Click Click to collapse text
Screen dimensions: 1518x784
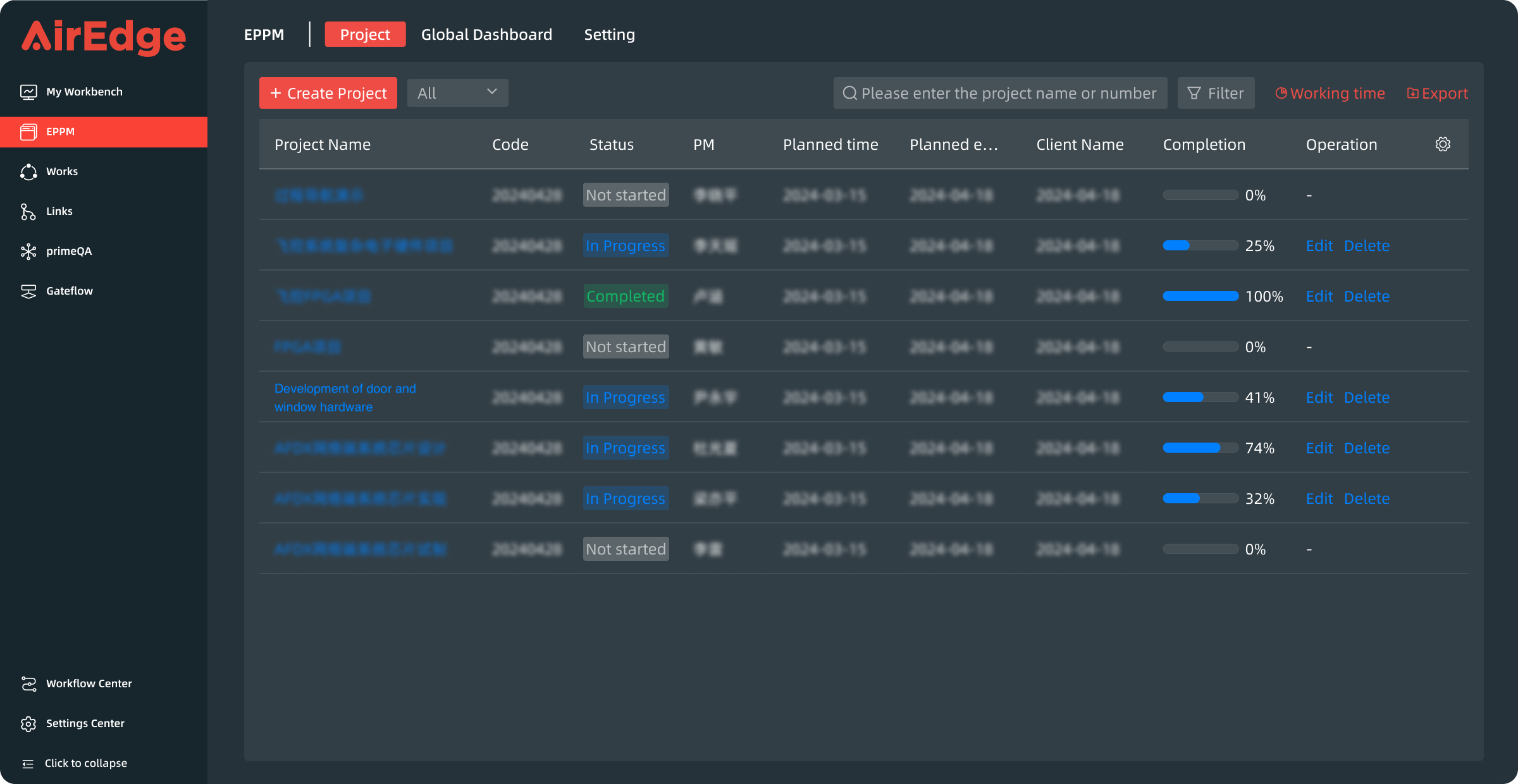(x=86, y=763)
